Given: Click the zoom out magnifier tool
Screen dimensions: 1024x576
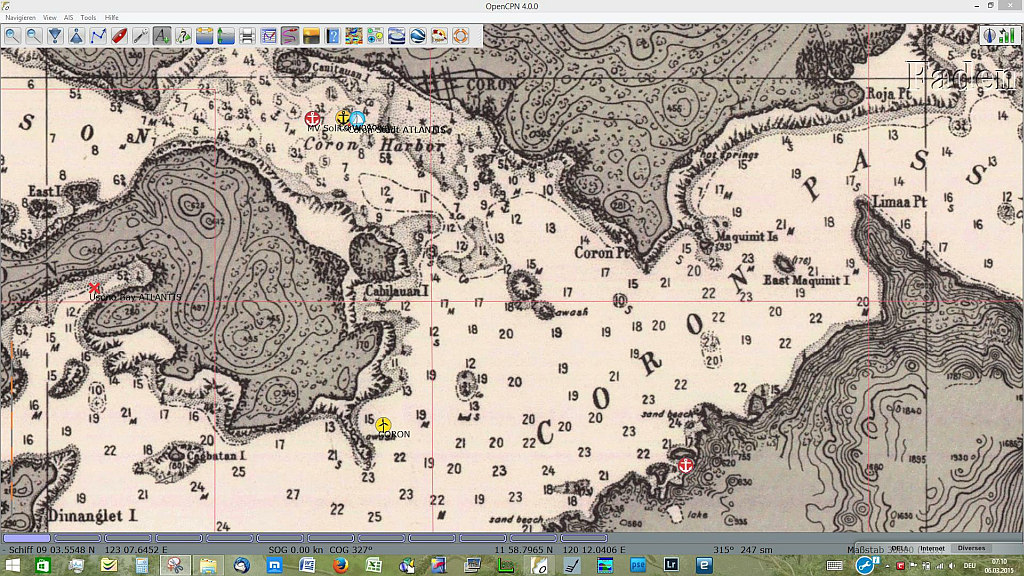Looking at the screenshot, I should pos(33,36).
